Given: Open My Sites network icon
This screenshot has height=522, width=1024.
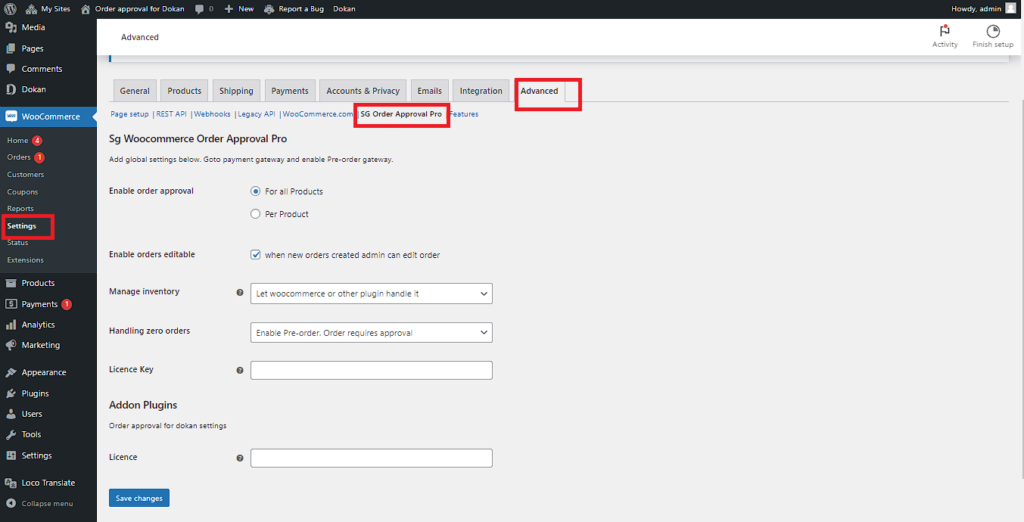Looking at the screenshot, I should 31,9.
